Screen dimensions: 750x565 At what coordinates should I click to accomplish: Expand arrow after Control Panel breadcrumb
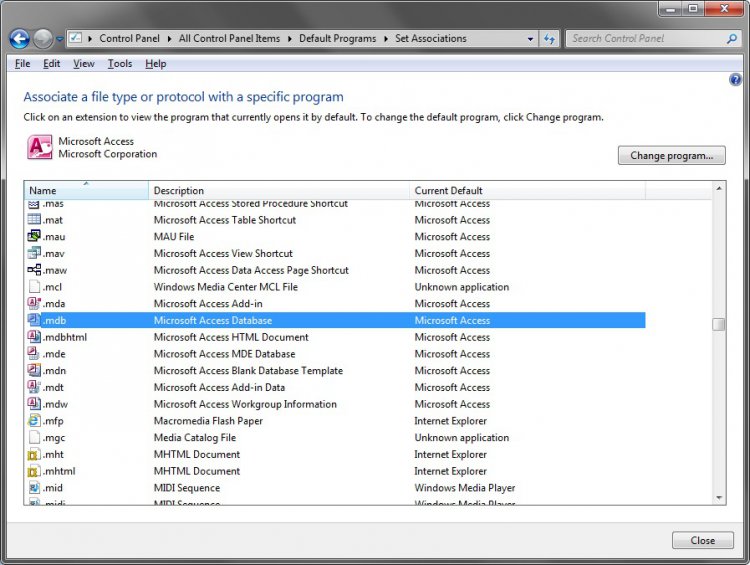pyautogui.click(x=169, y=39)
